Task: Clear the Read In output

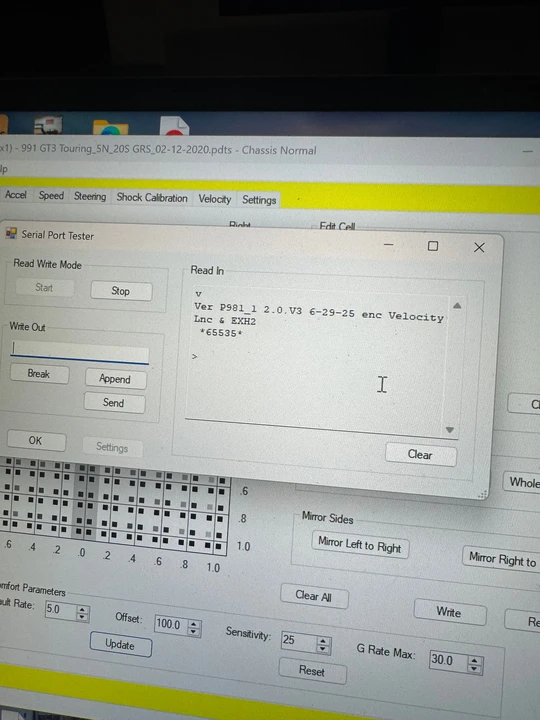Action: point(420,455)
